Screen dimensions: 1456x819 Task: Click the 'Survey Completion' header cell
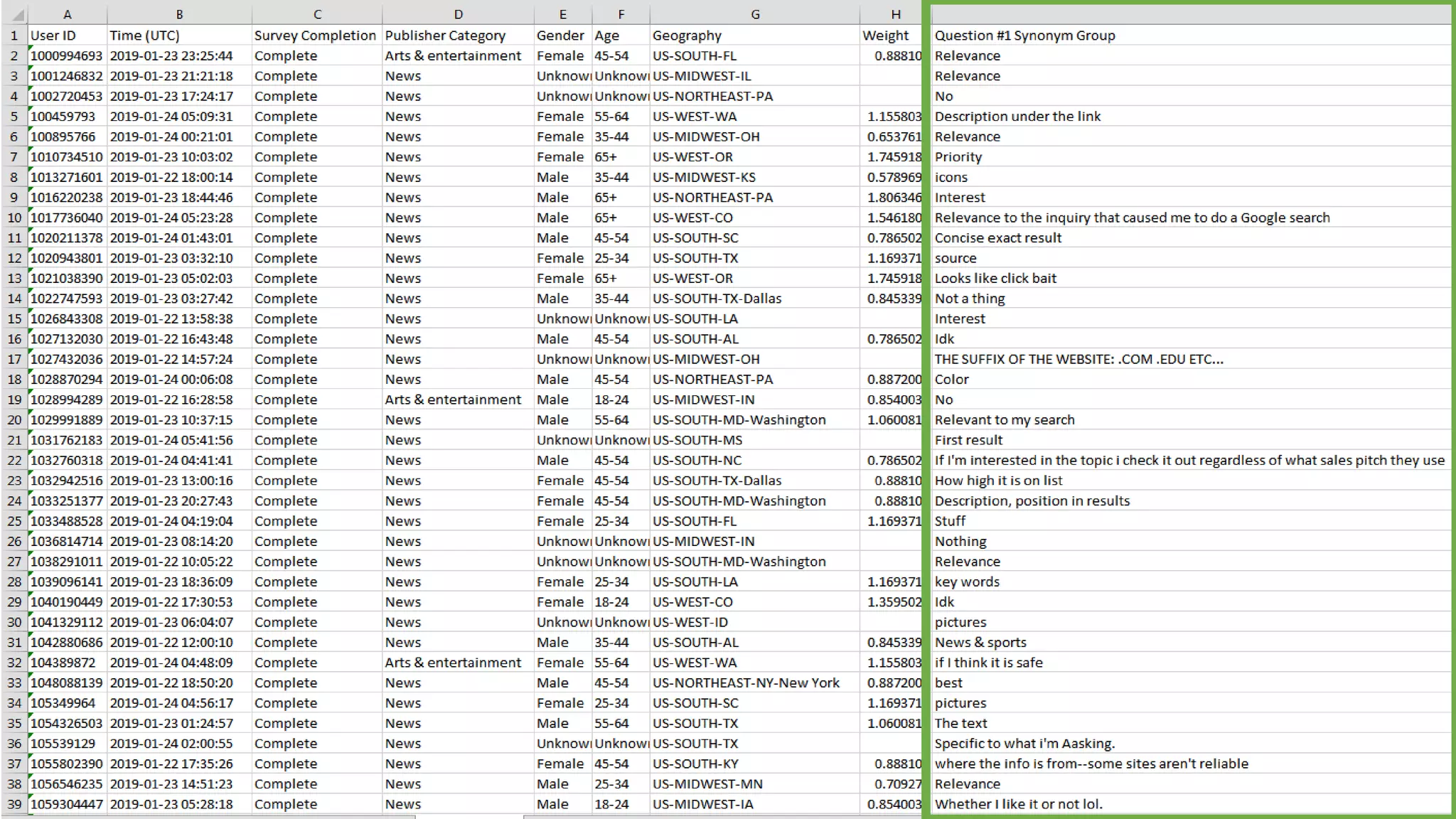(315, 36)
